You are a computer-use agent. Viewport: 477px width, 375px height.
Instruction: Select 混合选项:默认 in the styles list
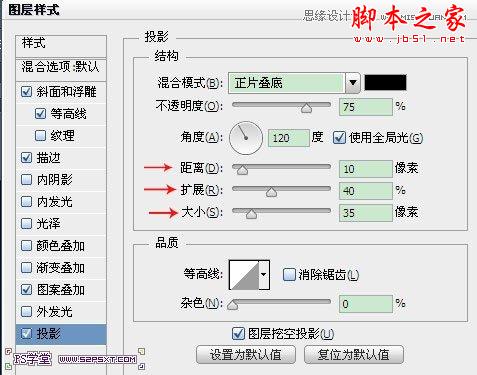point(61,70)
